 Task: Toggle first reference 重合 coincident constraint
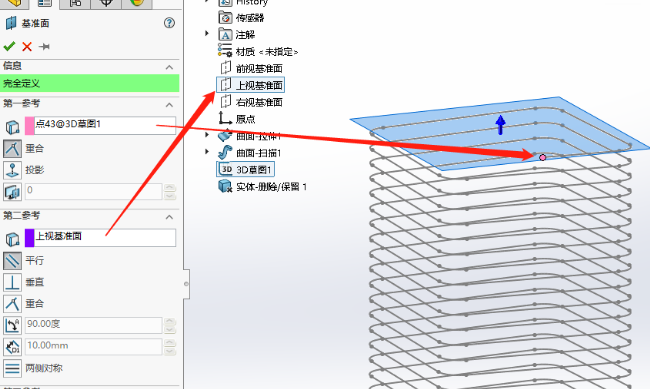[12, 148]
